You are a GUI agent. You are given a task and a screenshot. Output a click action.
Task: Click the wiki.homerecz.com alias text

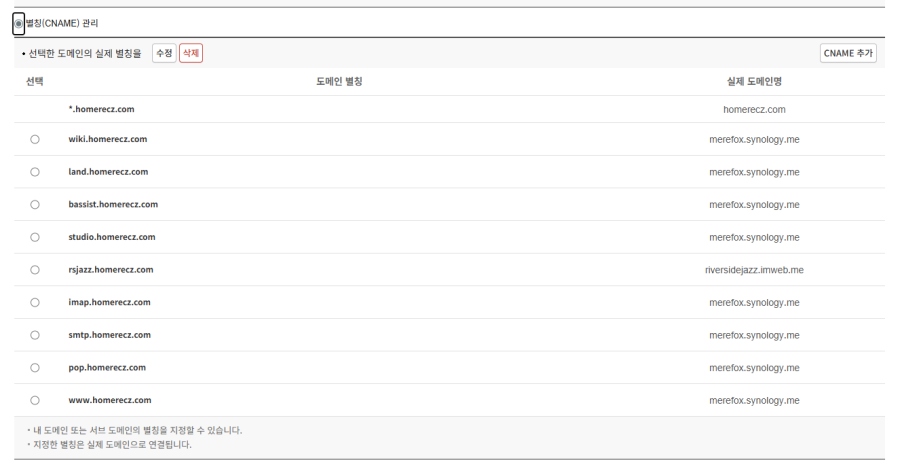[108, 139]
